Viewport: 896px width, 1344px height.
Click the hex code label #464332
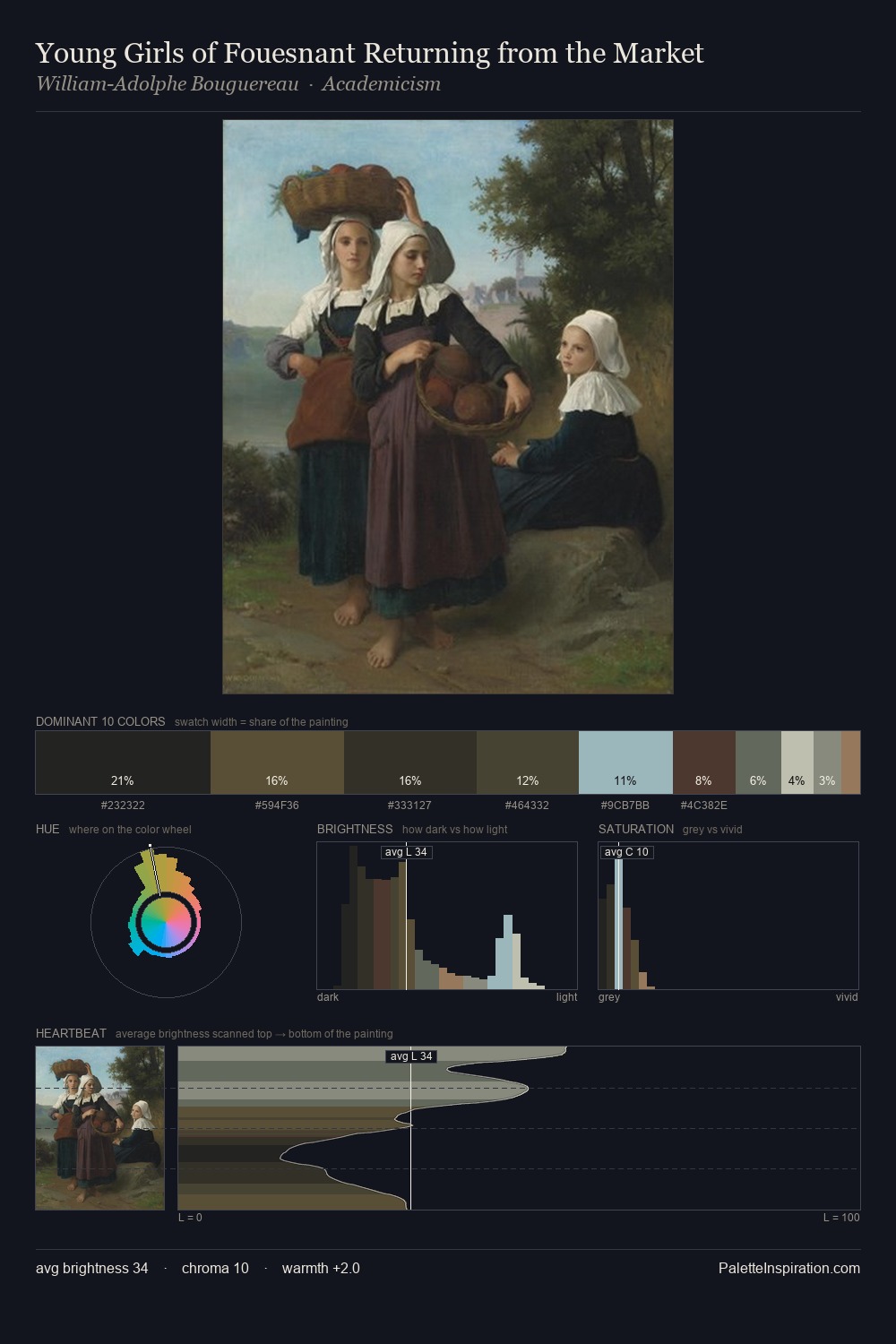click(x=528, y=806)
